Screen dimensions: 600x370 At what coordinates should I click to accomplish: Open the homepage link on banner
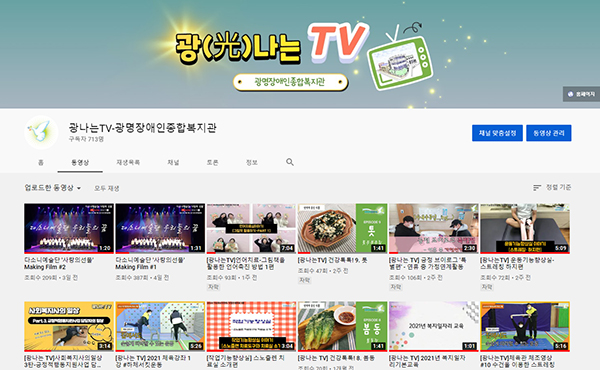tap(581, 94)
